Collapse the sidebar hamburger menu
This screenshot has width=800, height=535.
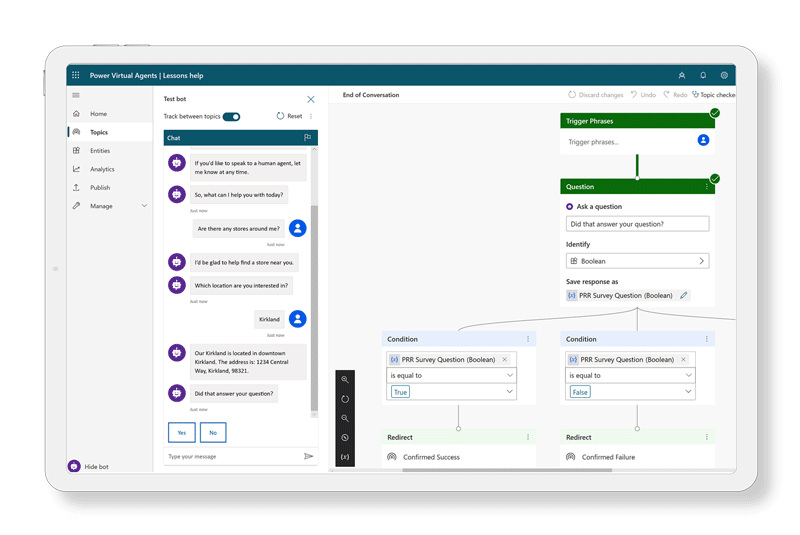point(76,95)
